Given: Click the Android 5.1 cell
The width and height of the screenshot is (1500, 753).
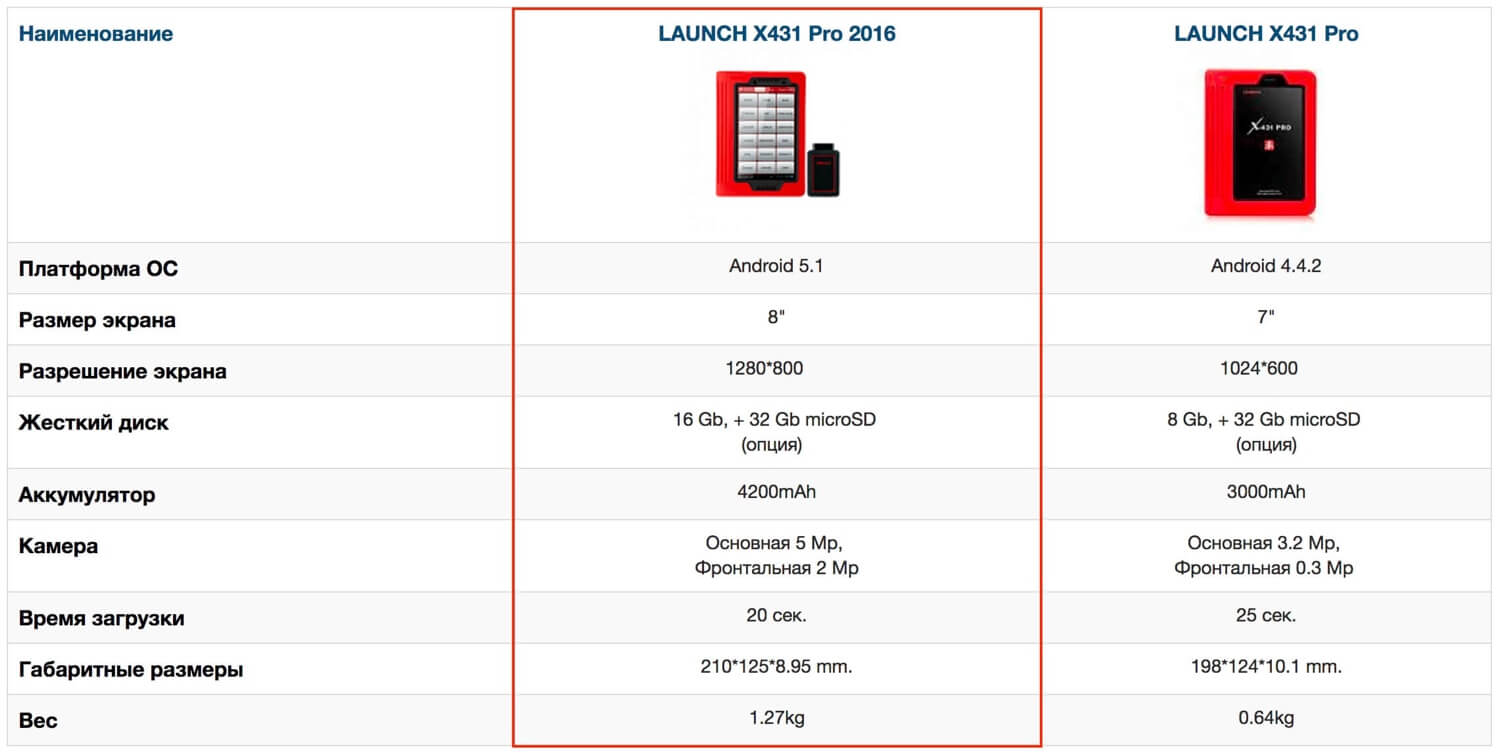Looking at the screenshot, I should tap(776, 266).
